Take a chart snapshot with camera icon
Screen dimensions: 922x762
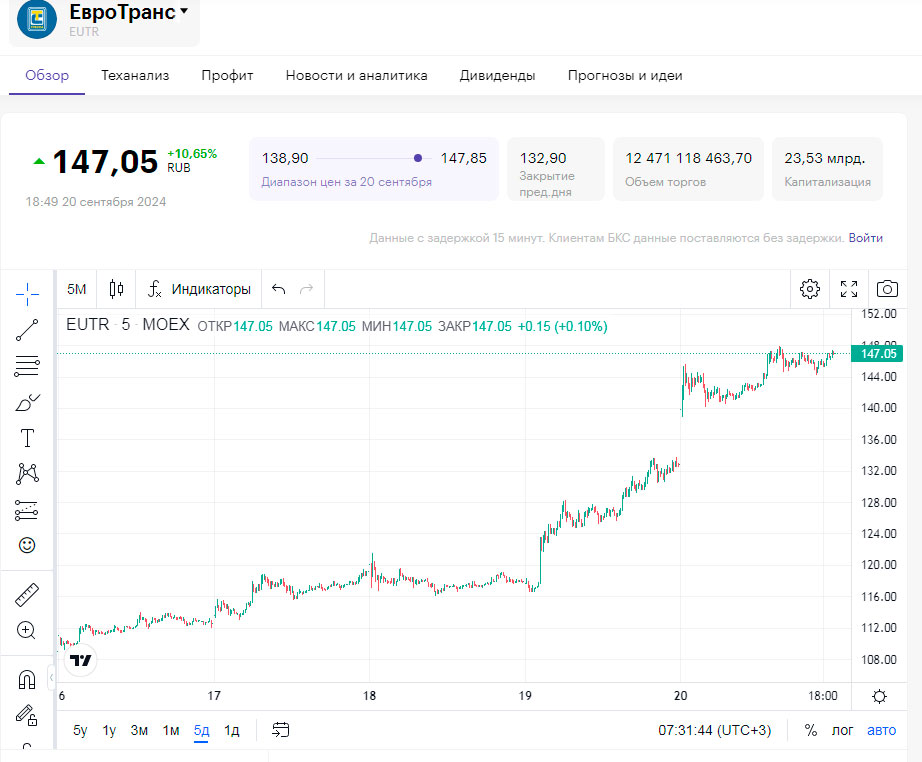tap(886, 289)
